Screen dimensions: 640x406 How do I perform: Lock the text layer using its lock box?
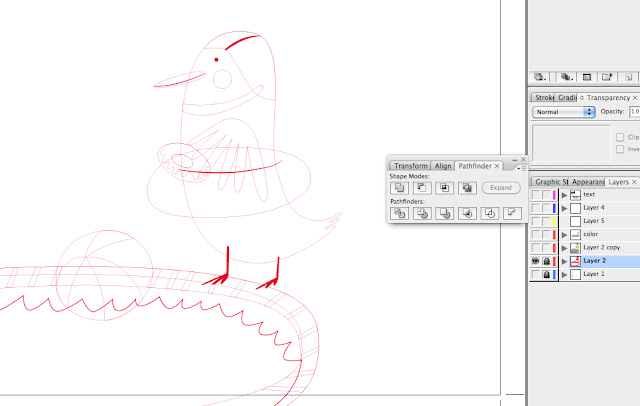[547, 195]
